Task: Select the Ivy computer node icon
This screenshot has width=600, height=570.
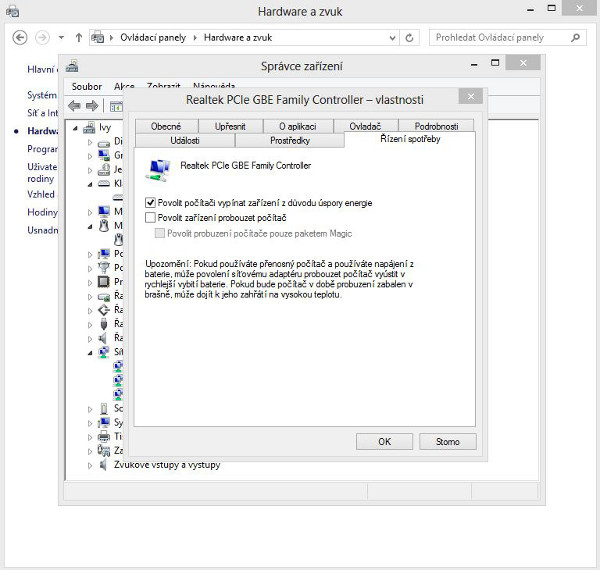Action: coord(89,127)
